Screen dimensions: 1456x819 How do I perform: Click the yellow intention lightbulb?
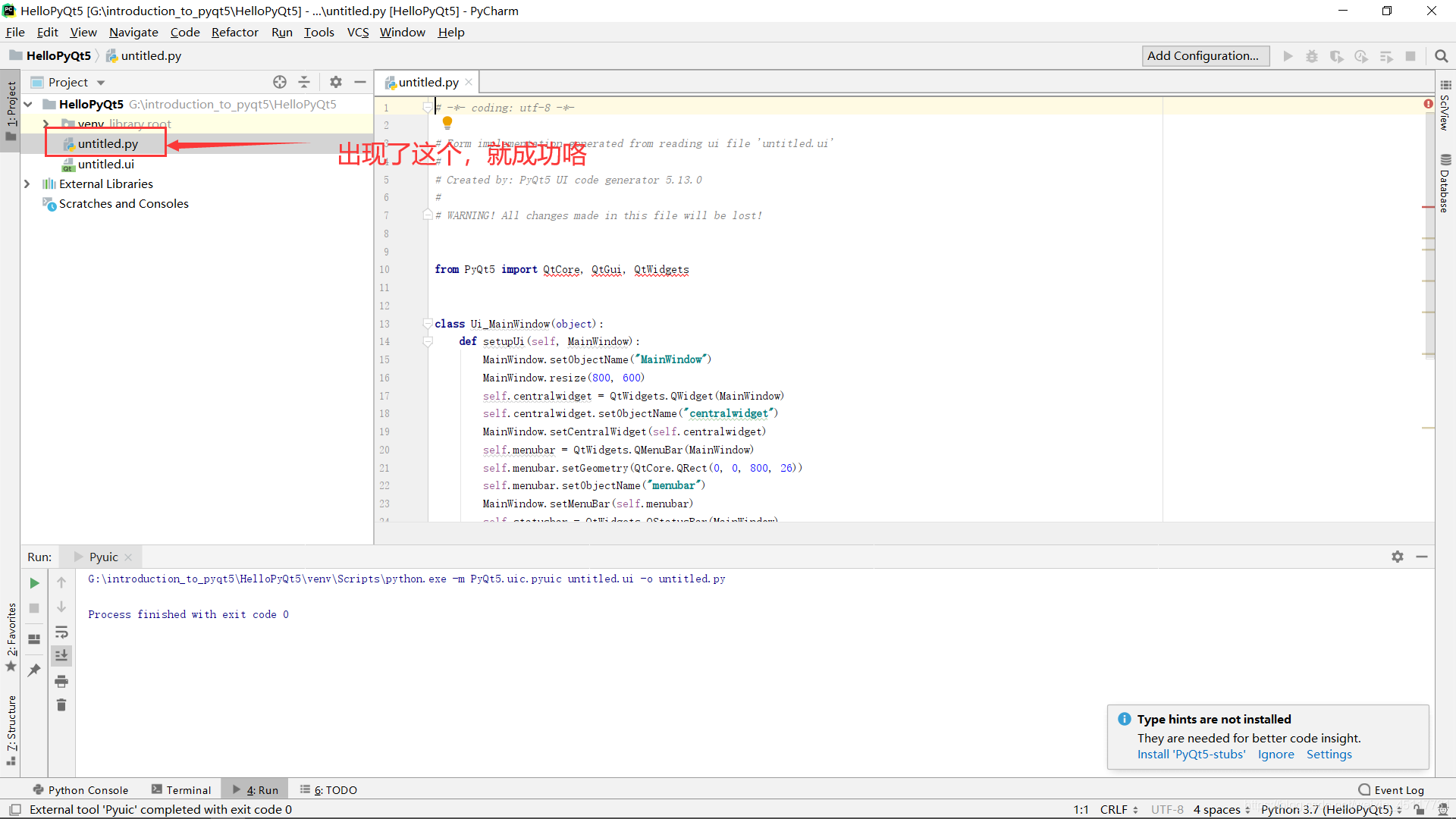[x=447, y=122]
